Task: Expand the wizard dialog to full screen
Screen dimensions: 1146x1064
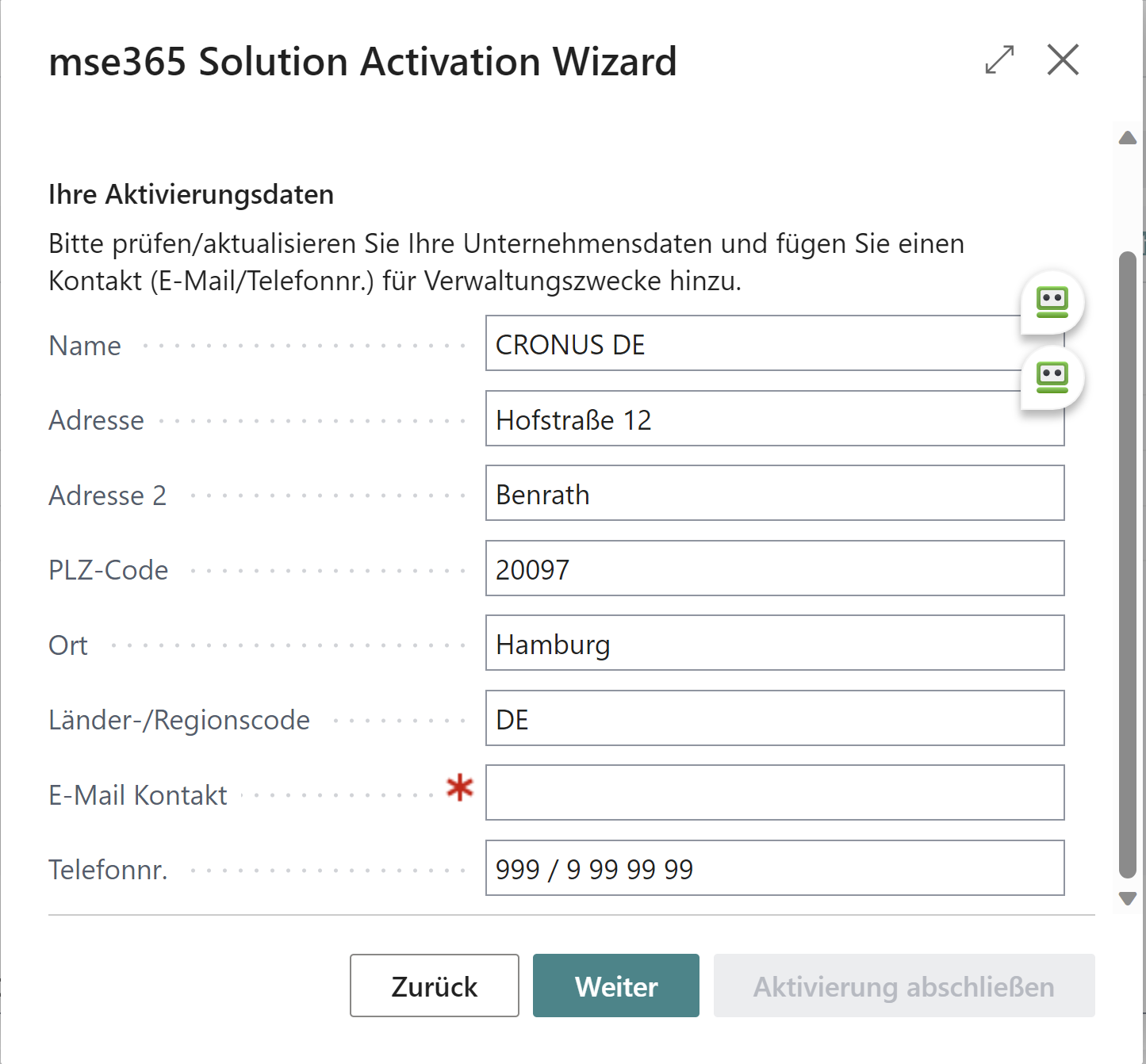Action: pyautogui.click(x=999, y=59)
